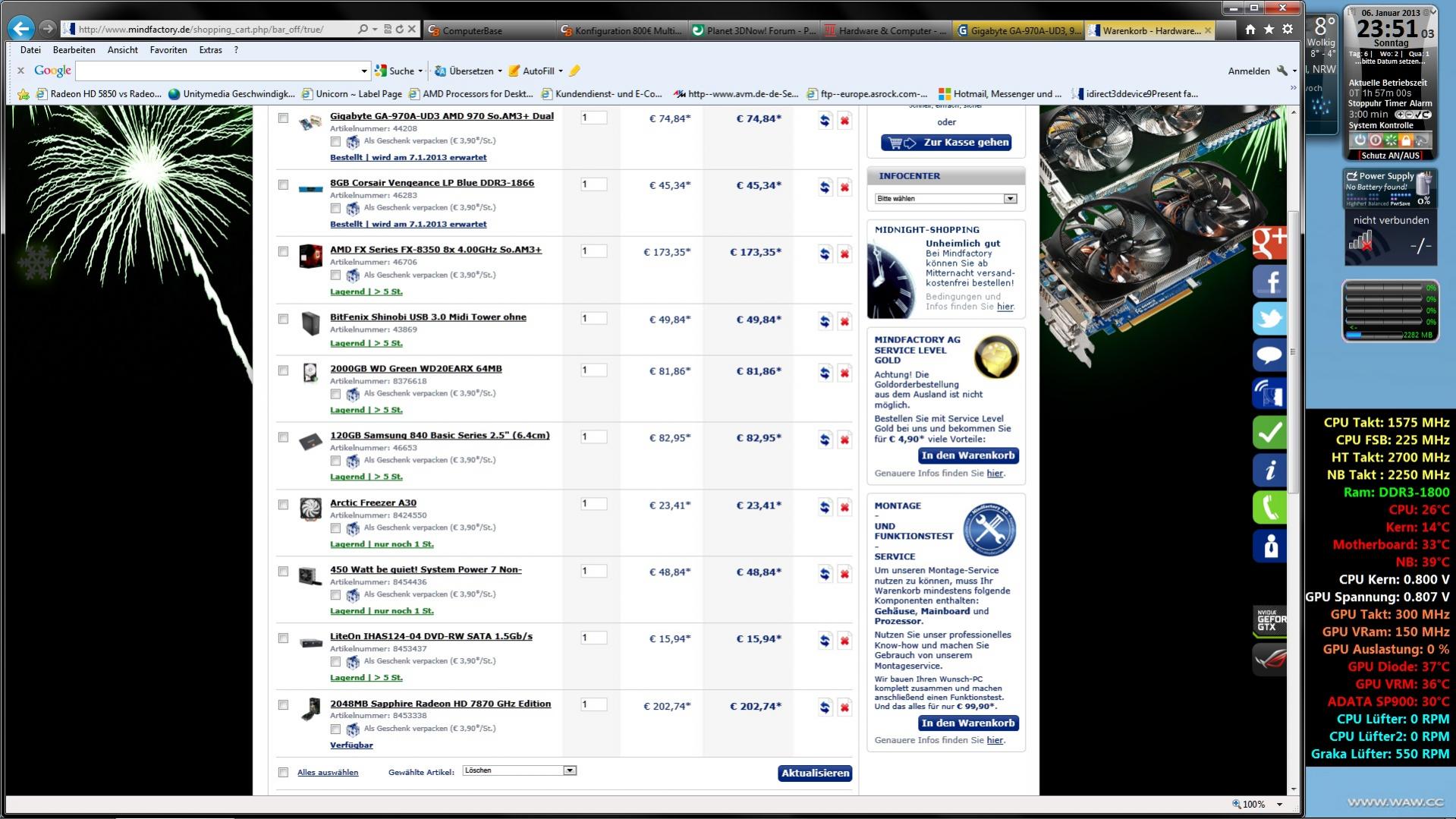Open the Google search box history dropdown
1456x819 pixels.
[x=363, y=71]
